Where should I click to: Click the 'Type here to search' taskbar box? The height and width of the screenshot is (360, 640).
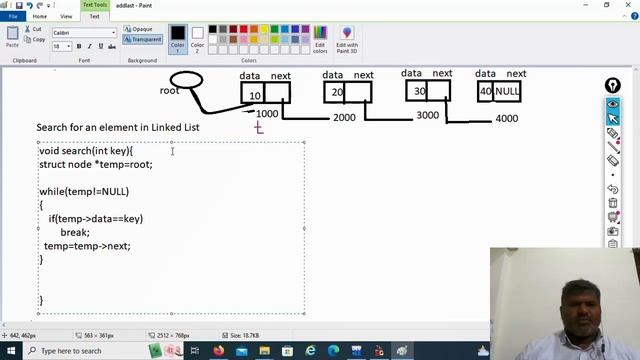click(x=86, y=351)
